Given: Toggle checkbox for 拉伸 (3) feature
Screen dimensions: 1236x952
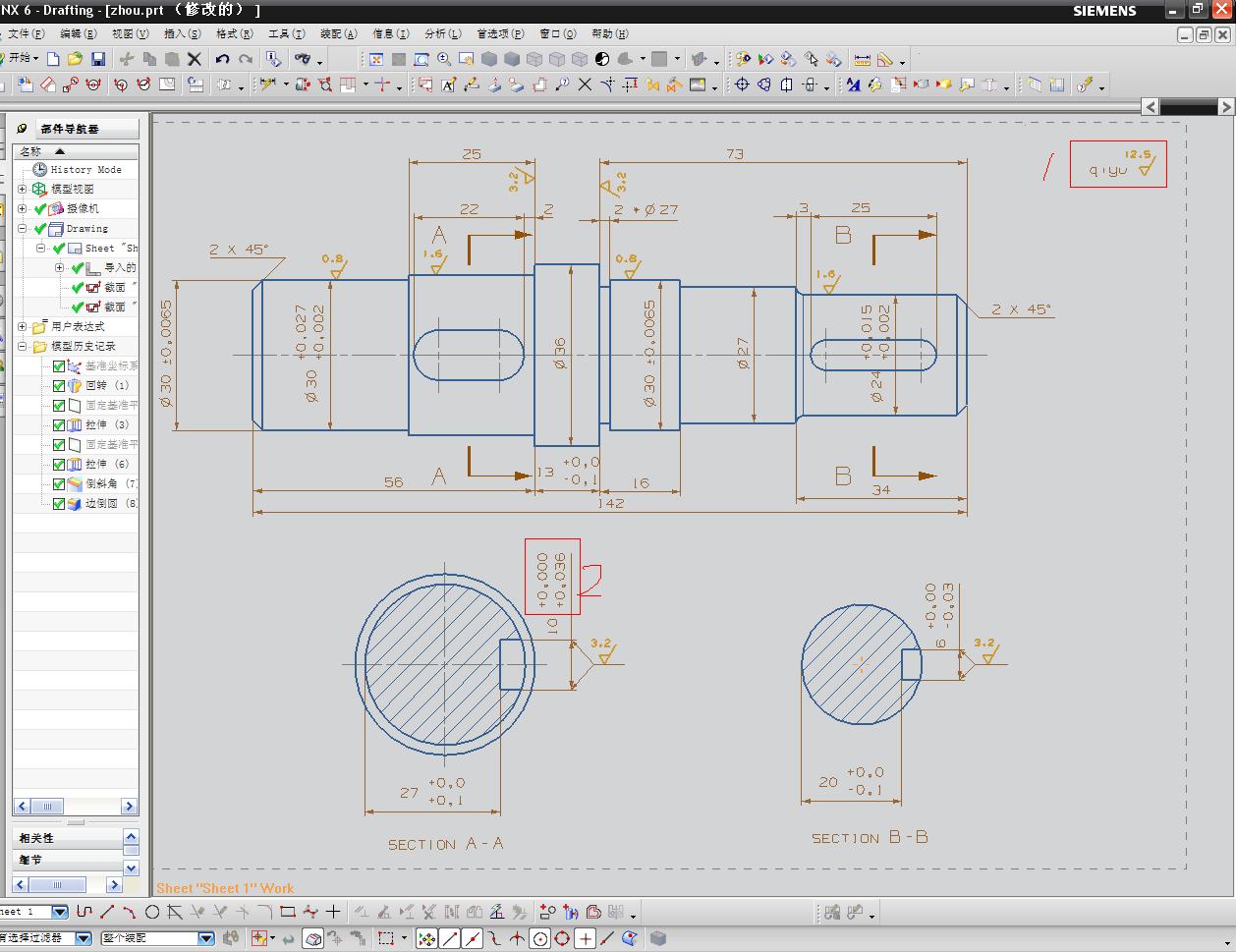Looking at the screenshot, I should tap(59, 424).
